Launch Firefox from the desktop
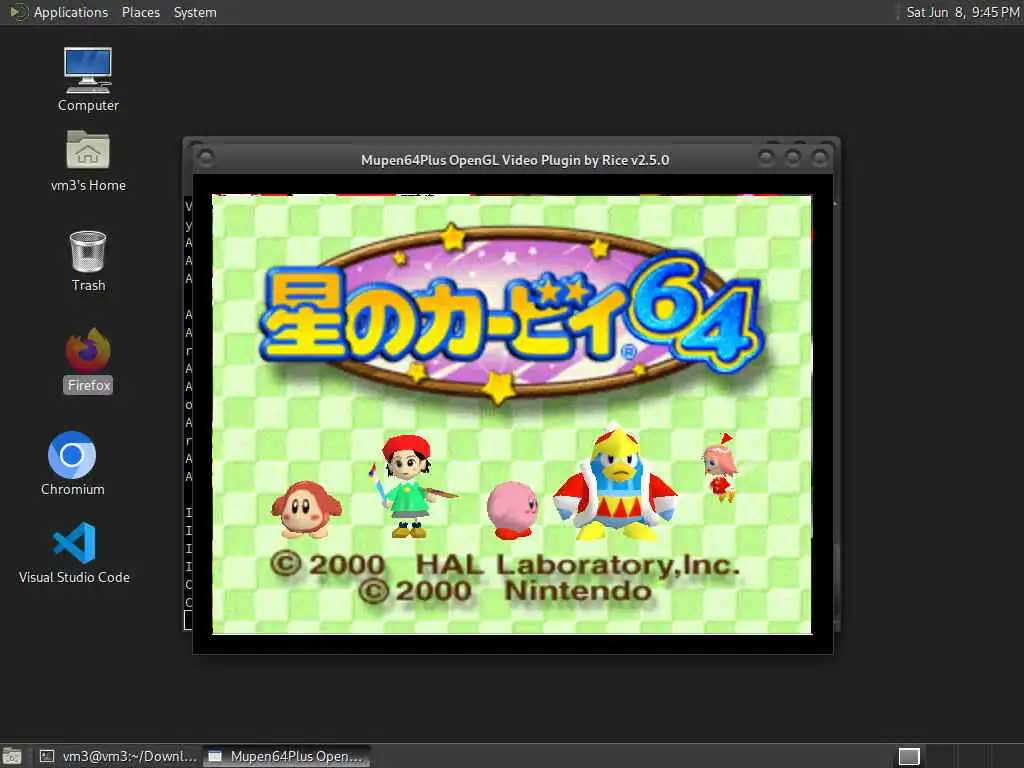1024x768 pixels. pos(88,360)
